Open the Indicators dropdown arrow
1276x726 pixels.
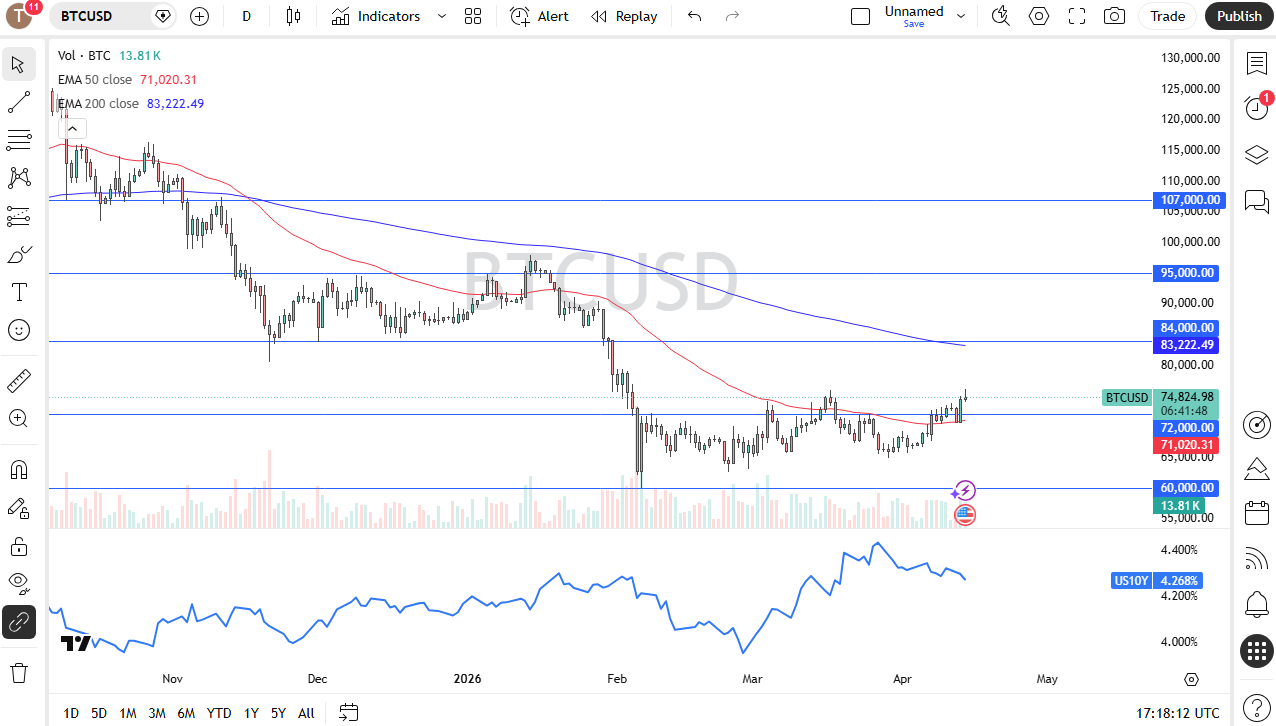[440, 16]
